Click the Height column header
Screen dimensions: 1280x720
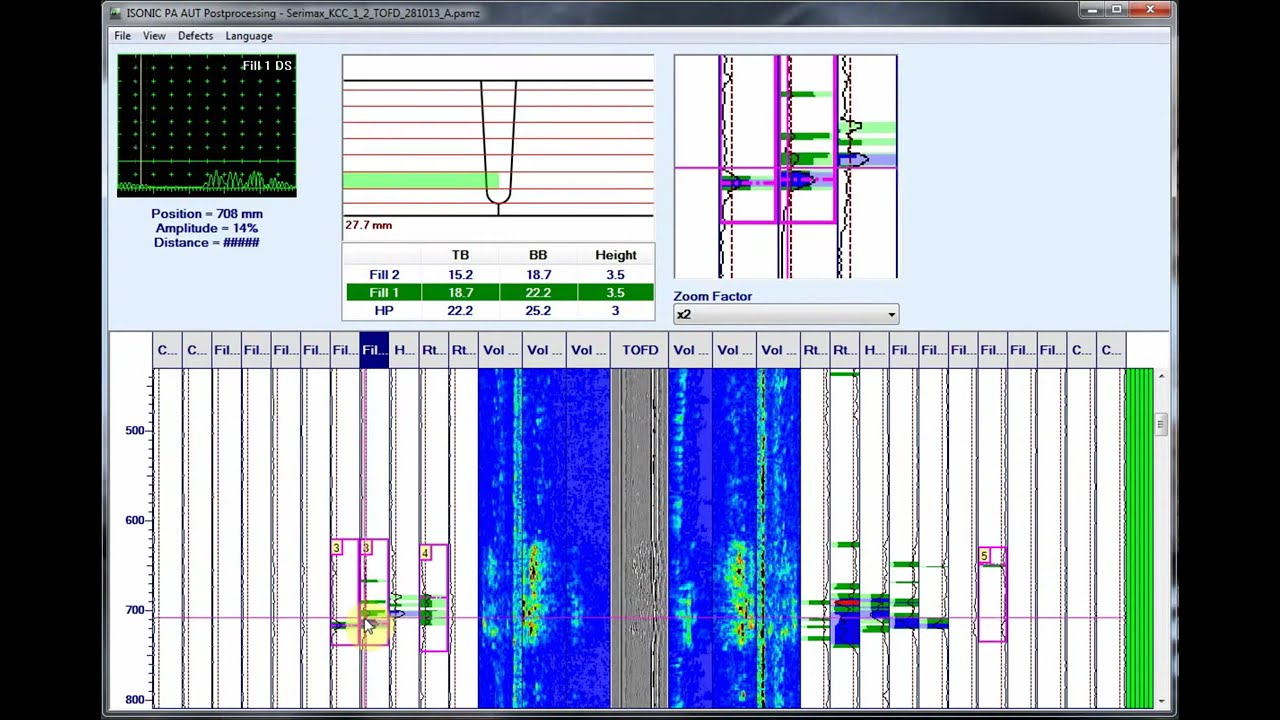coord(615,255)
